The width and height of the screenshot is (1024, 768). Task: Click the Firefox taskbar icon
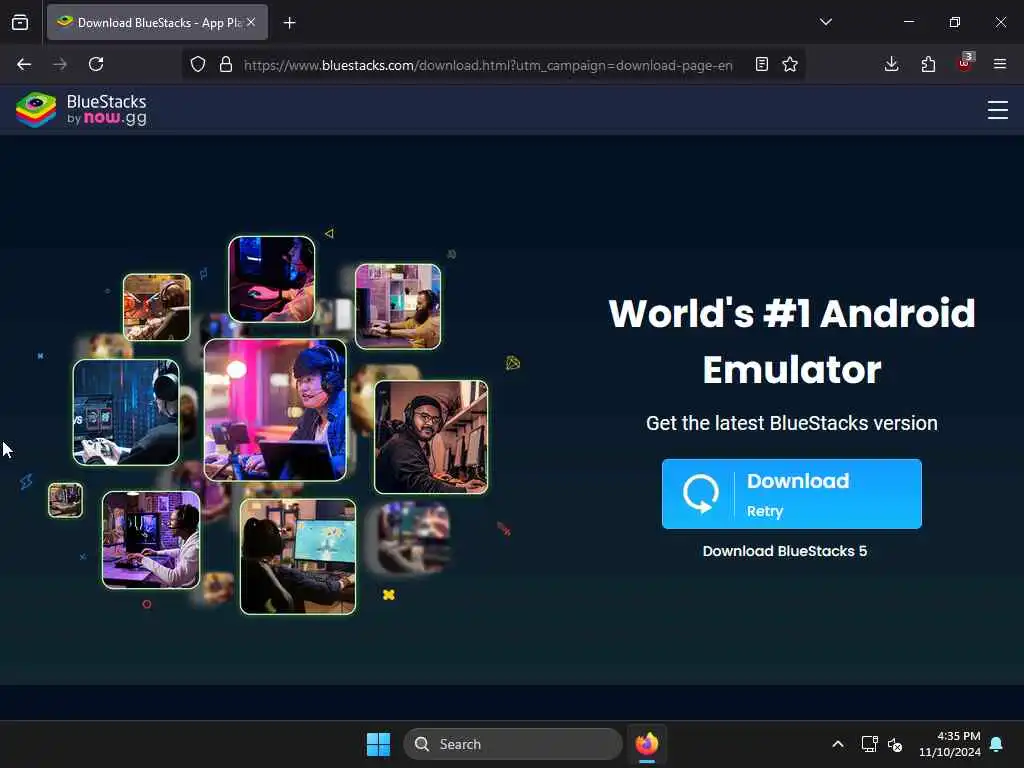click(647, 744)
